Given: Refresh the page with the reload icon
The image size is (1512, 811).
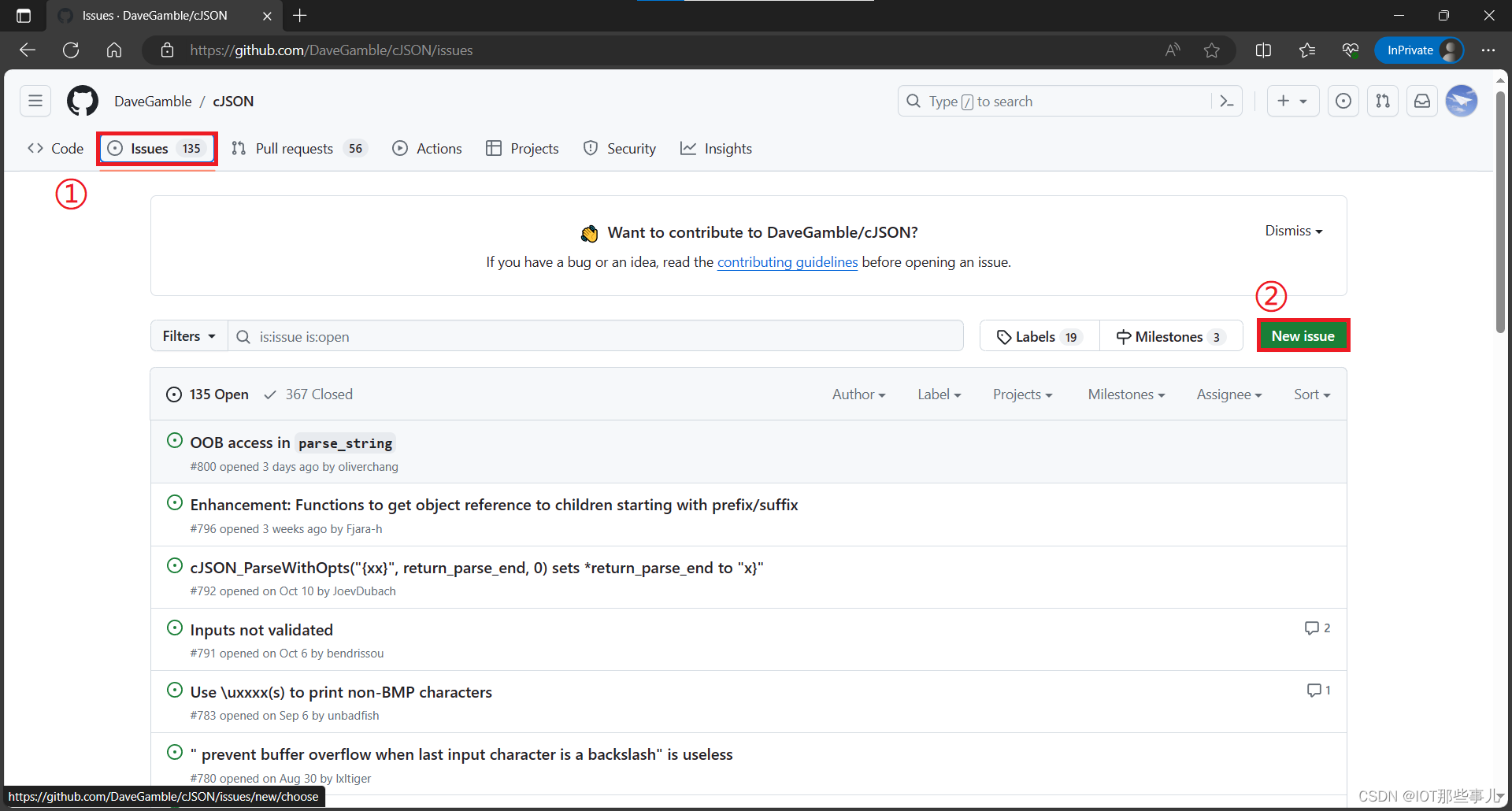Looking at the screenshot, I should click(x=71, y=50).
